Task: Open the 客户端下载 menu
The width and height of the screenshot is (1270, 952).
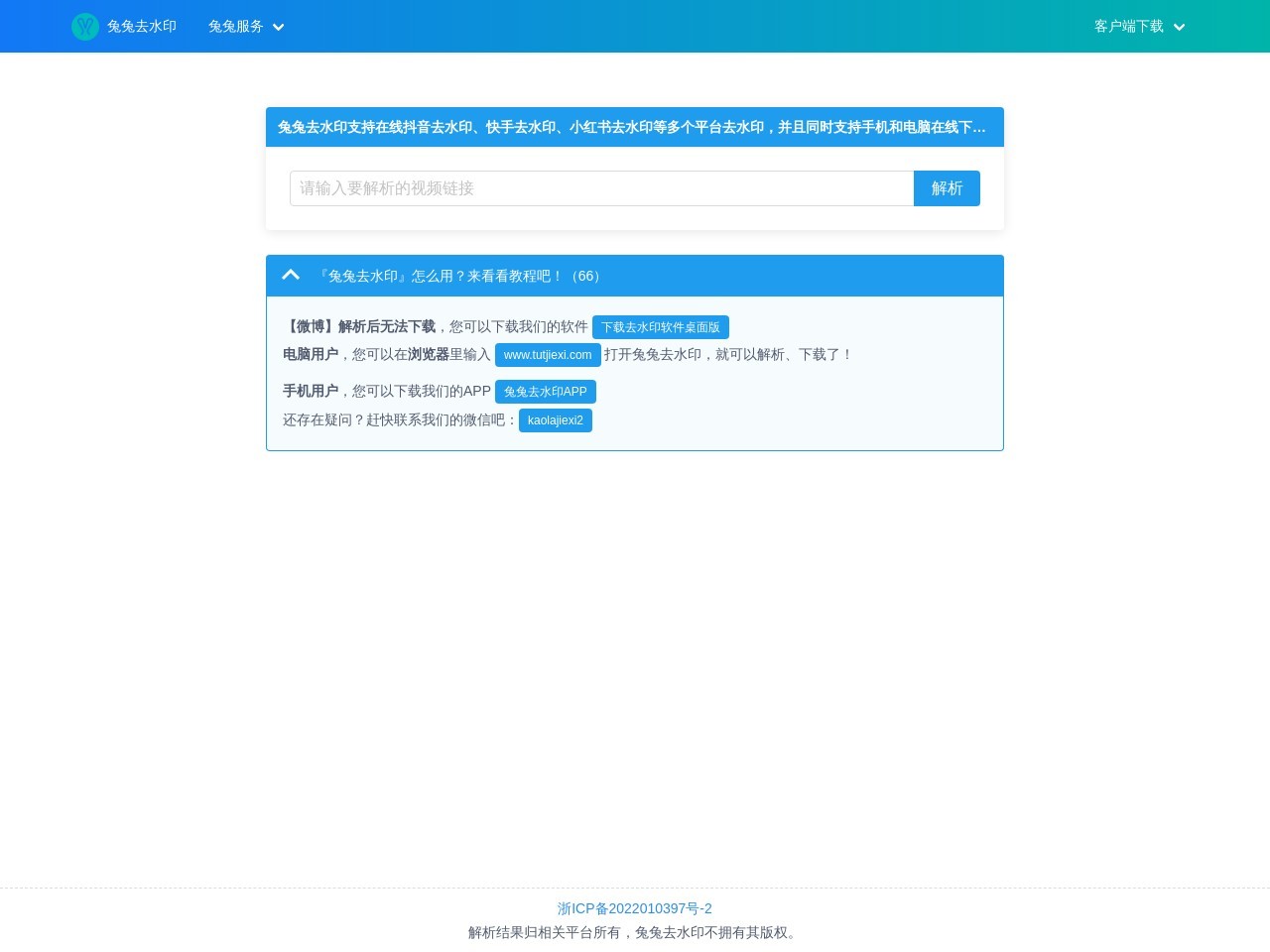Action: (1129, 27)
